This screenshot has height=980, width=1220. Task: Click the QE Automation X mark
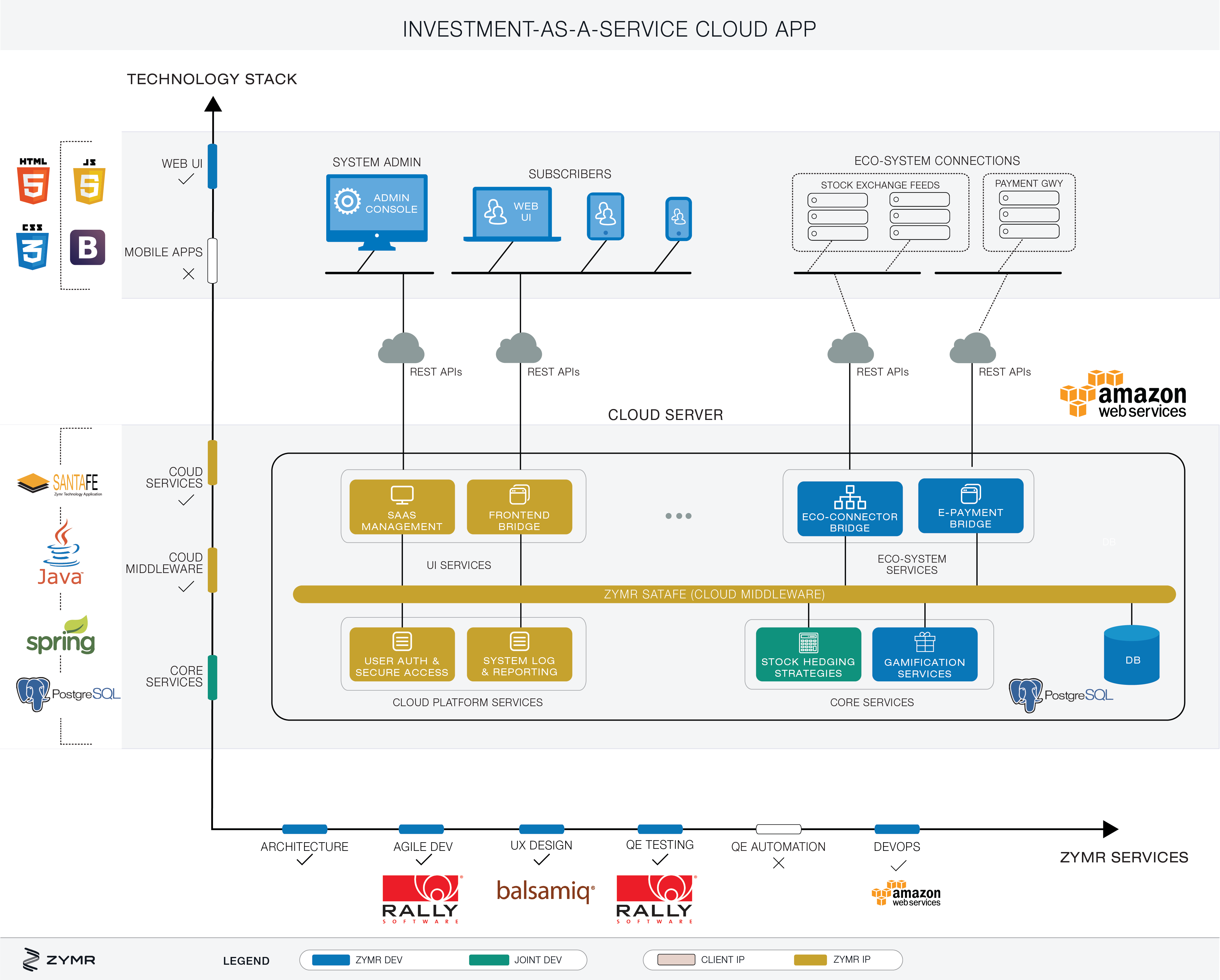point(779,863)
